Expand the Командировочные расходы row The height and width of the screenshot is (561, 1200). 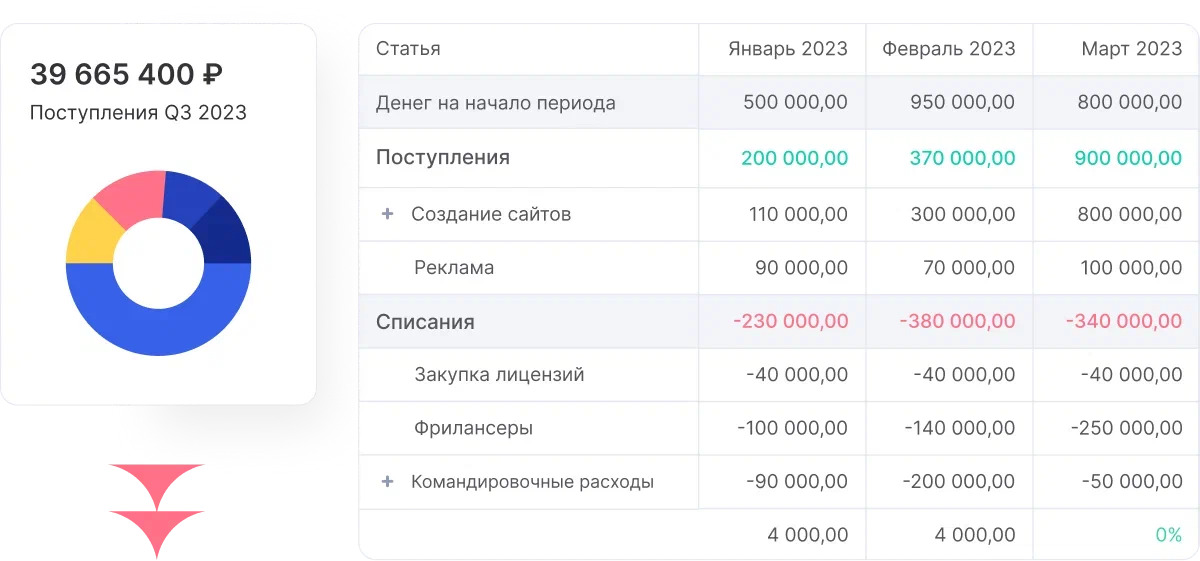click(x=388, y=482)
